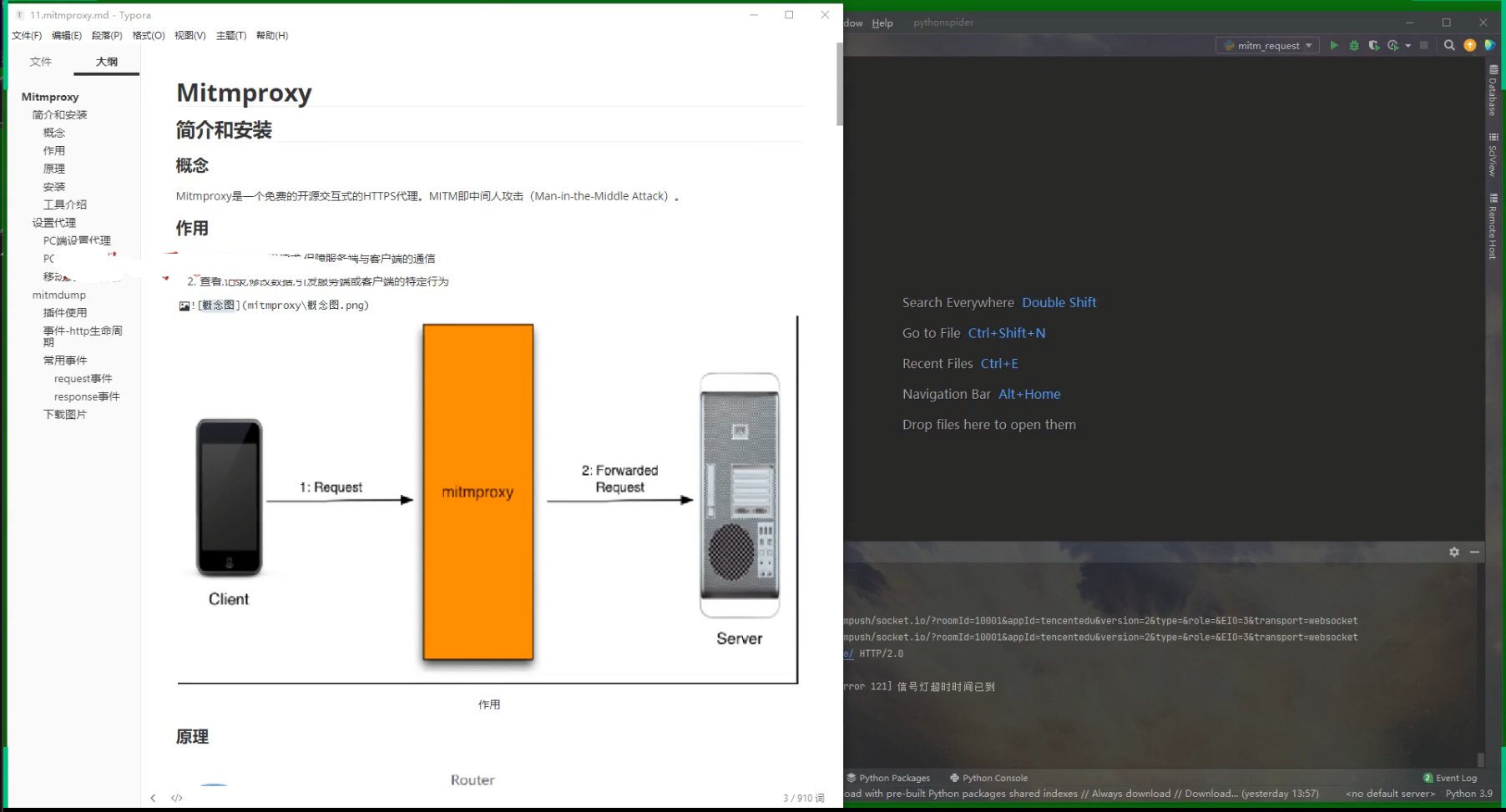Jump to 简介和安装 outline entry
1506x812 pixels.
[60, 114]
